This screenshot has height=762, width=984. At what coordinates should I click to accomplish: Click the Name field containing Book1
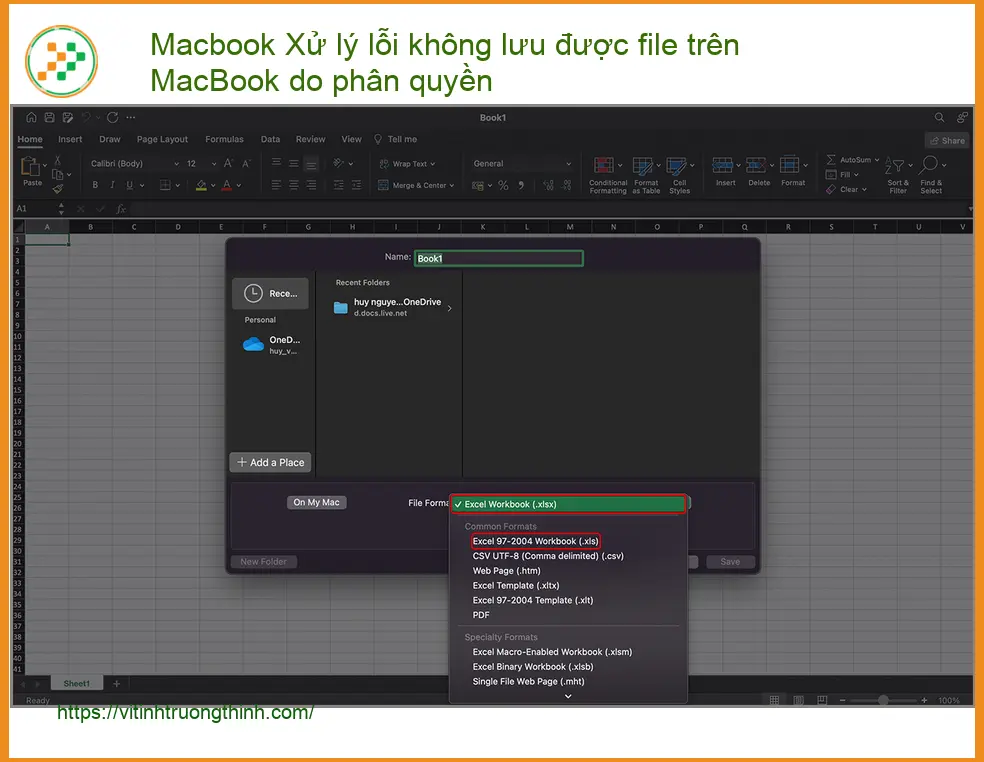pos(498,258)
